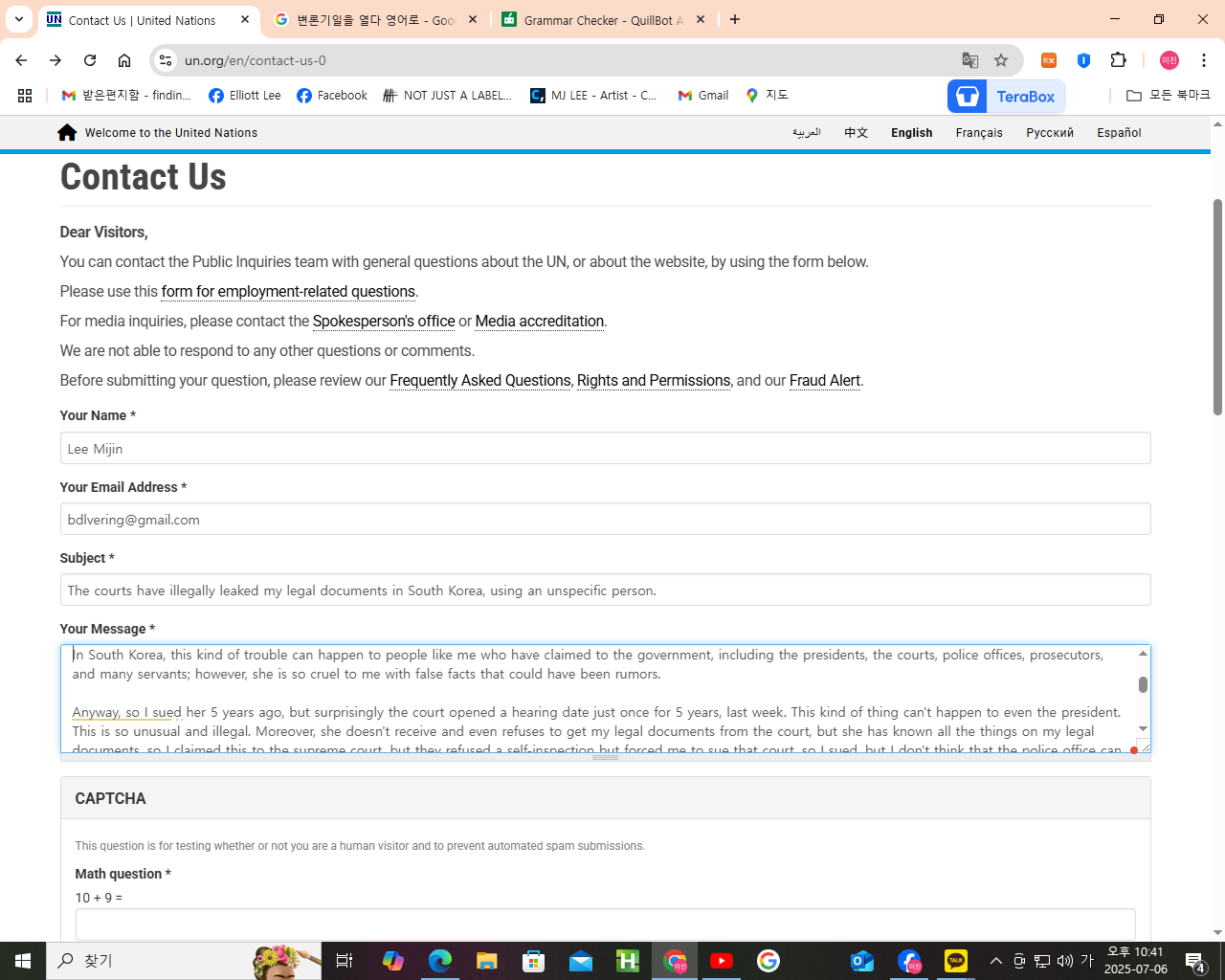Open the notification center icon
The image size is (1225, 980).
click(1195, 961)
